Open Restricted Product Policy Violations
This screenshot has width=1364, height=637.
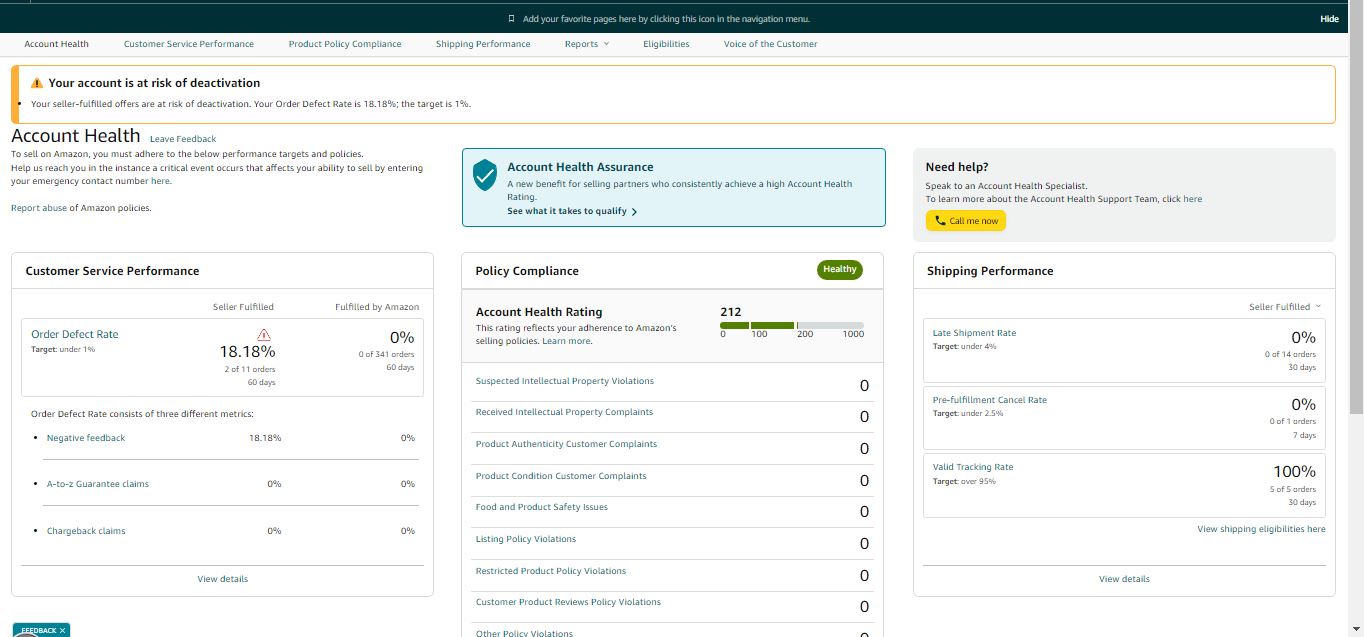pos(551,571)
